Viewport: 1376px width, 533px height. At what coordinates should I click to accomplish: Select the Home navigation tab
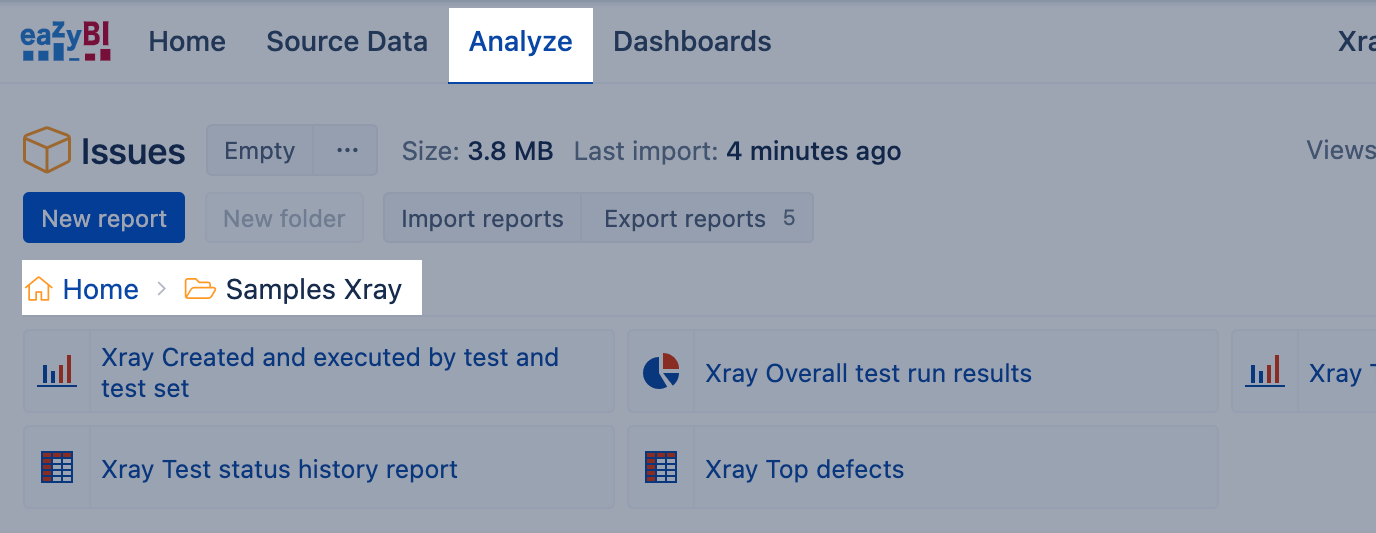187,42
